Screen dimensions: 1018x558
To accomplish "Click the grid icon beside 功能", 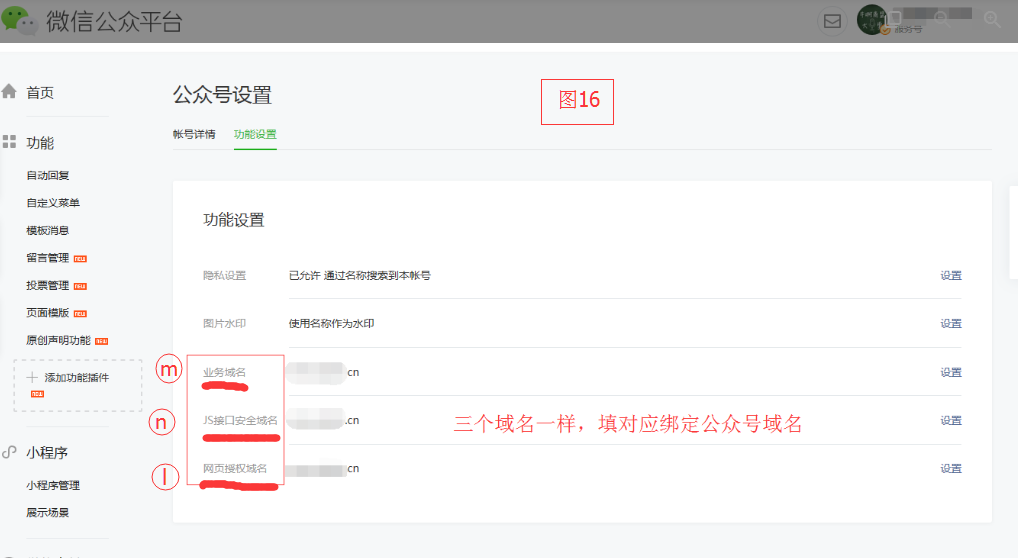I will click(x=9, y=142).
